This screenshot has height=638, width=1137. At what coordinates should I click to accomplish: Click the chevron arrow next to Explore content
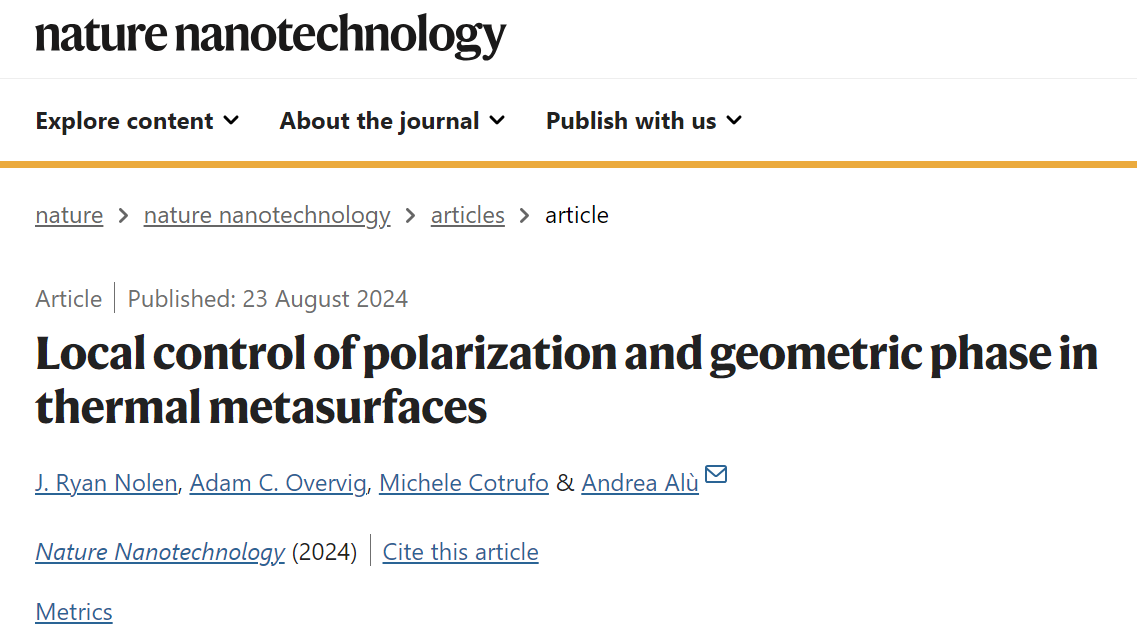[231, 120]
